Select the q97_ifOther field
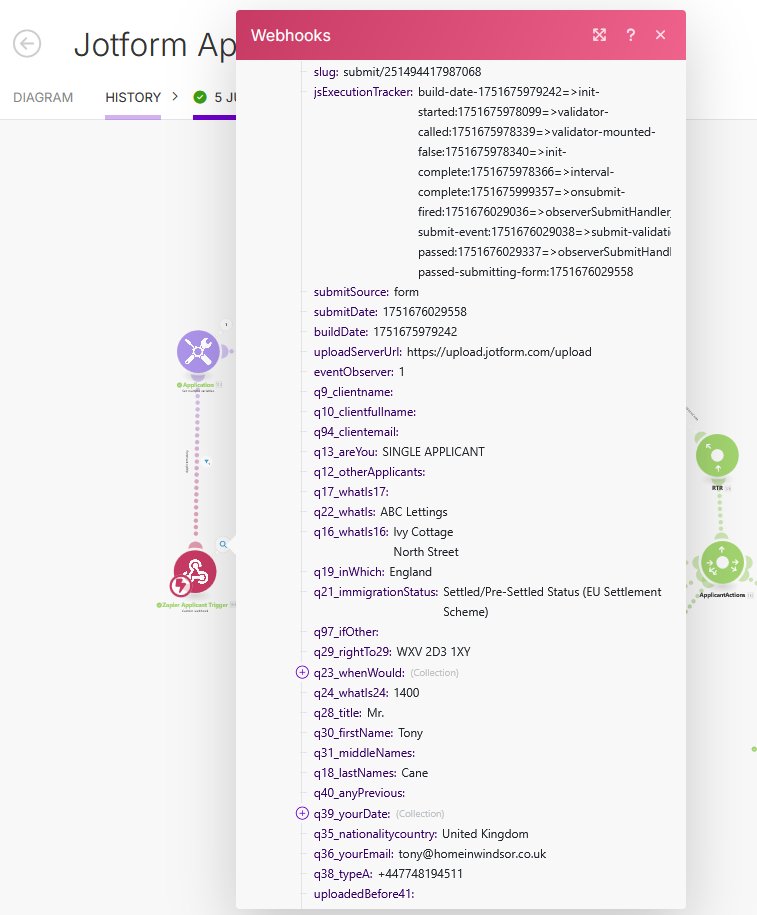Image resolution: width=757 pixels, height=915 pixels. pos(346,632)
